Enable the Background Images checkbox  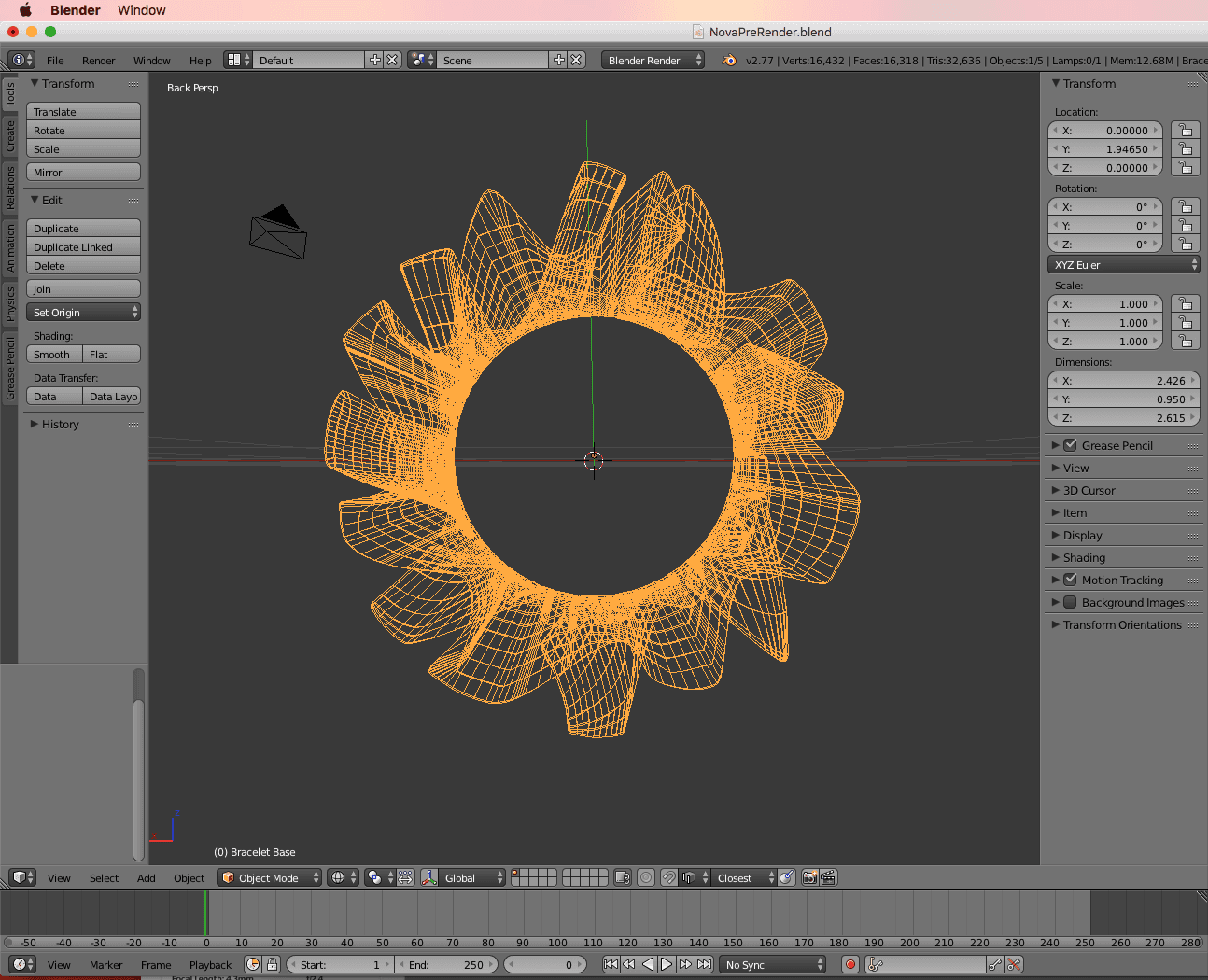point(1071,602)
